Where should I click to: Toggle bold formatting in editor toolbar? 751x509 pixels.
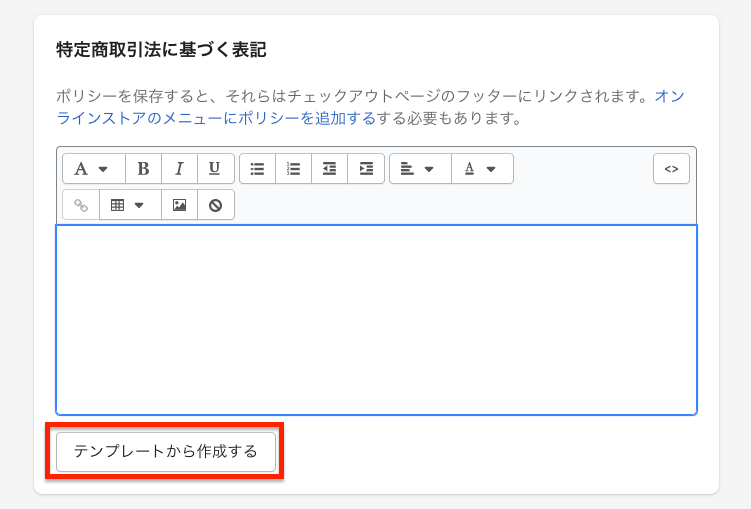tap(143, 169)
